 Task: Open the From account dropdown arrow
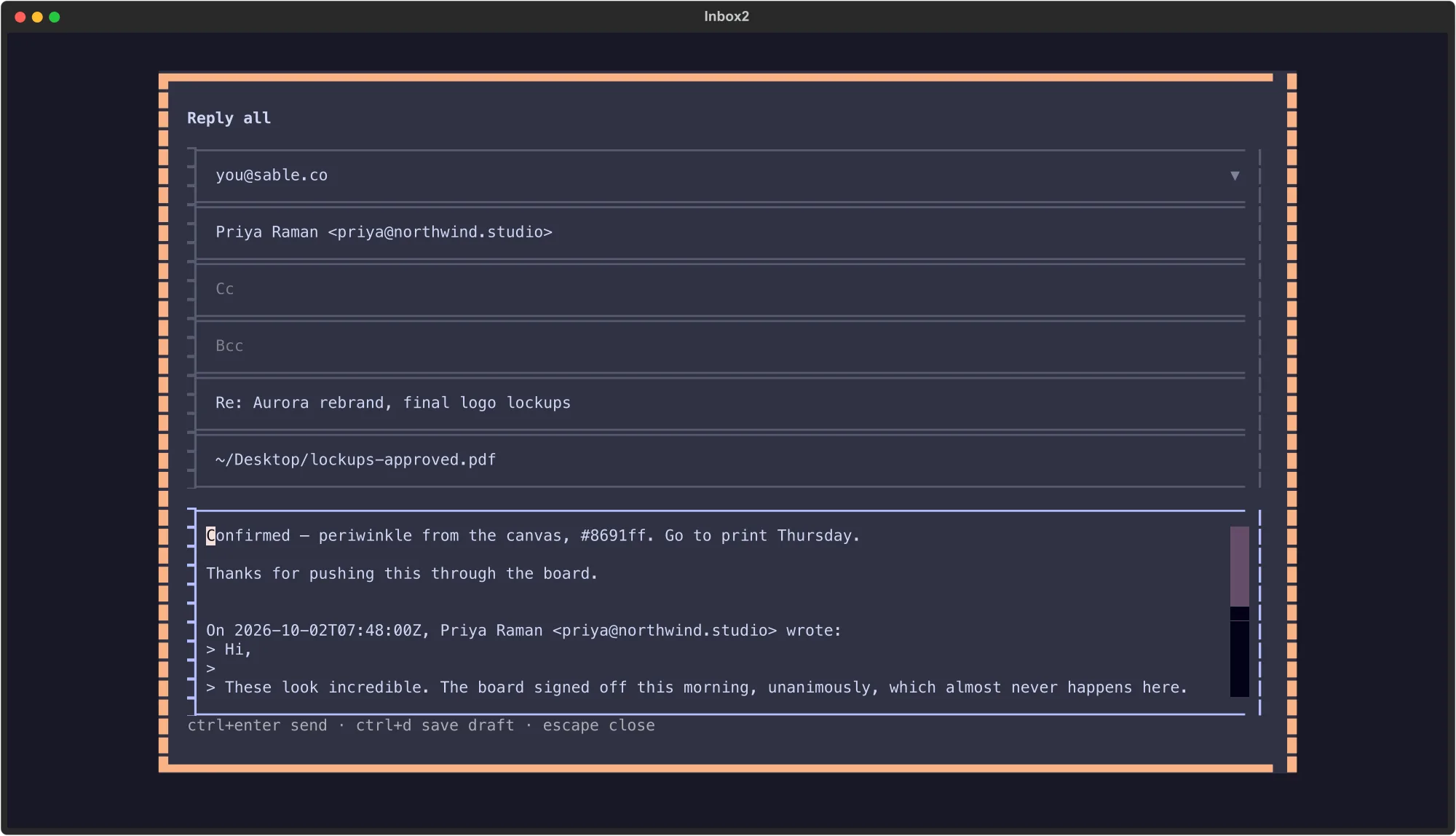1235,176
